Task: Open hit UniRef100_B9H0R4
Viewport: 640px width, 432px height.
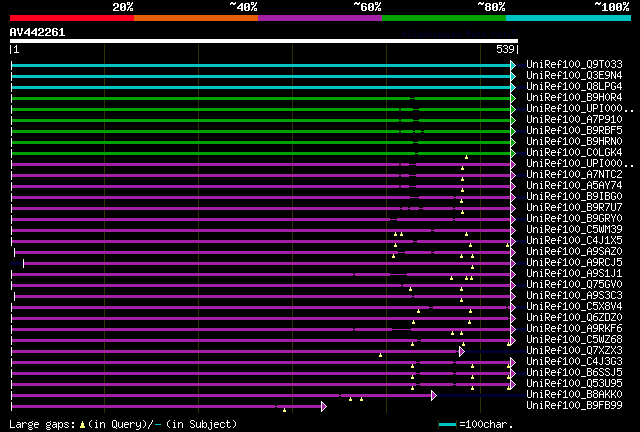Action: click(x=574, y=98)
